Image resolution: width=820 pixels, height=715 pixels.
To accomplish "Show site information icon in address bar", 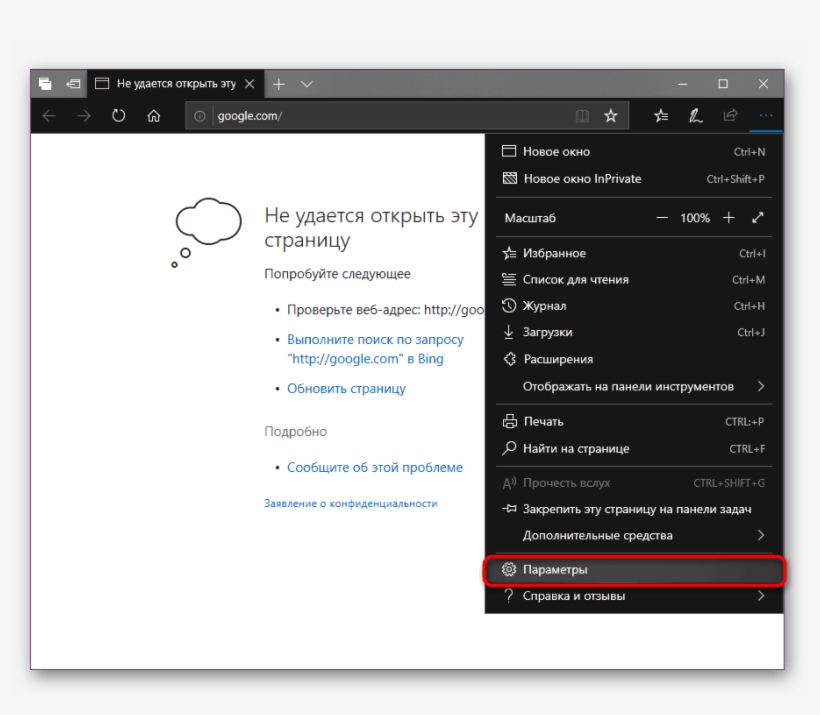I will click(199, 116).
